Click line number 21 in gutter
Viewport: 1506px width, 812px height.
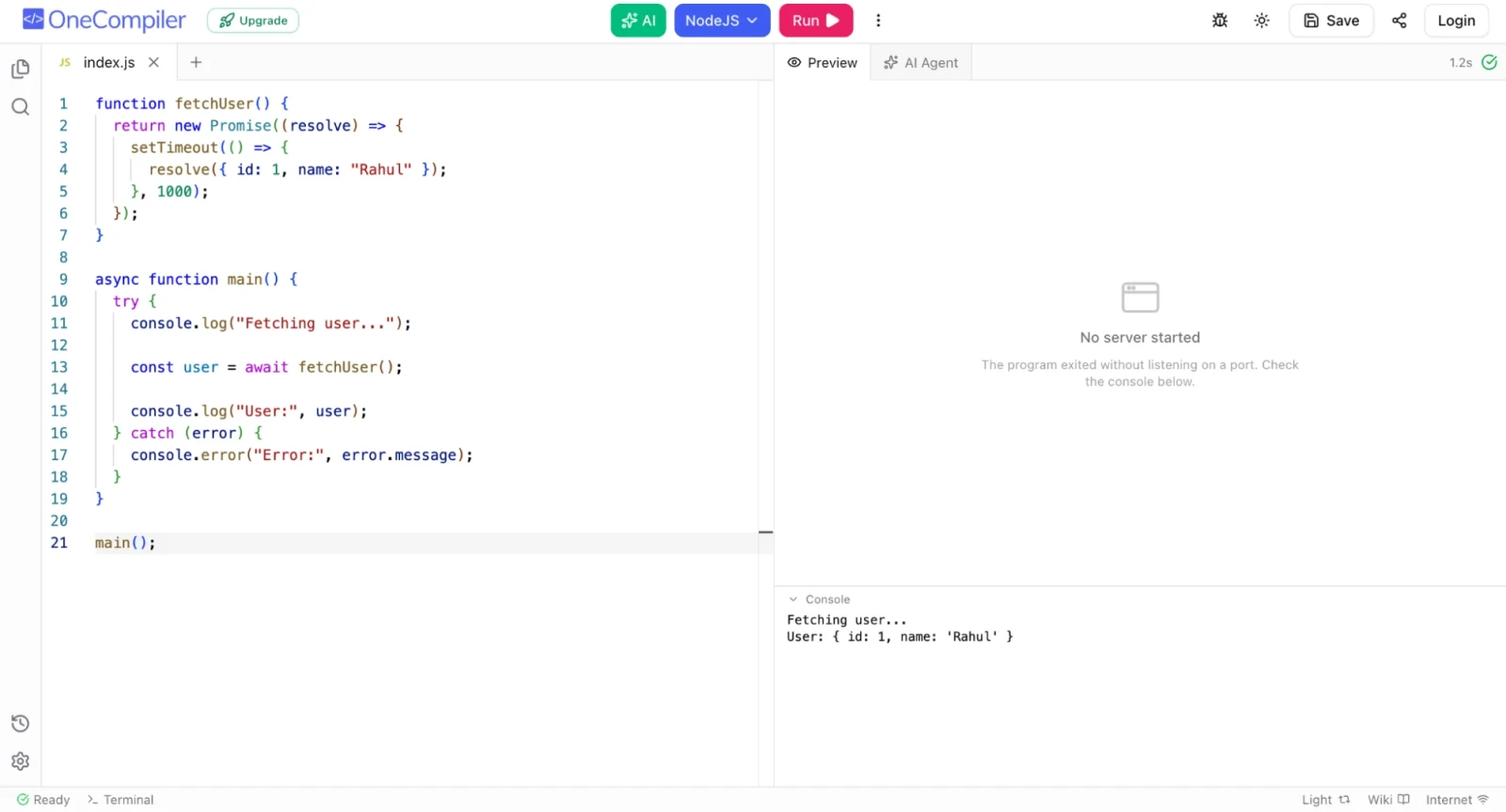(58, 543)
